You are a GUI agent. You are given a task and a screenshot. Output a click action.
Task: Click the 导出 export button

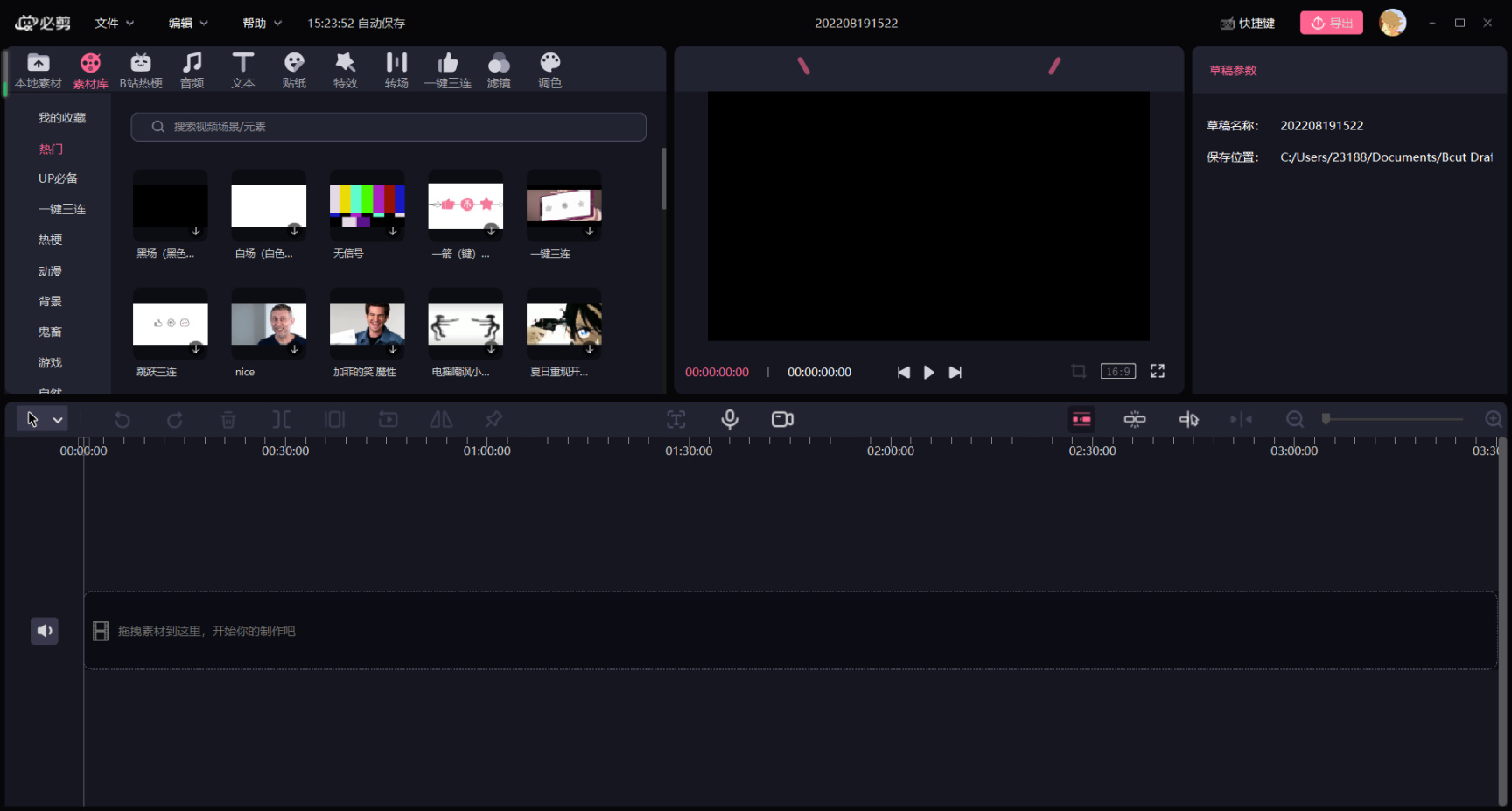click(x=1331, y=23)
